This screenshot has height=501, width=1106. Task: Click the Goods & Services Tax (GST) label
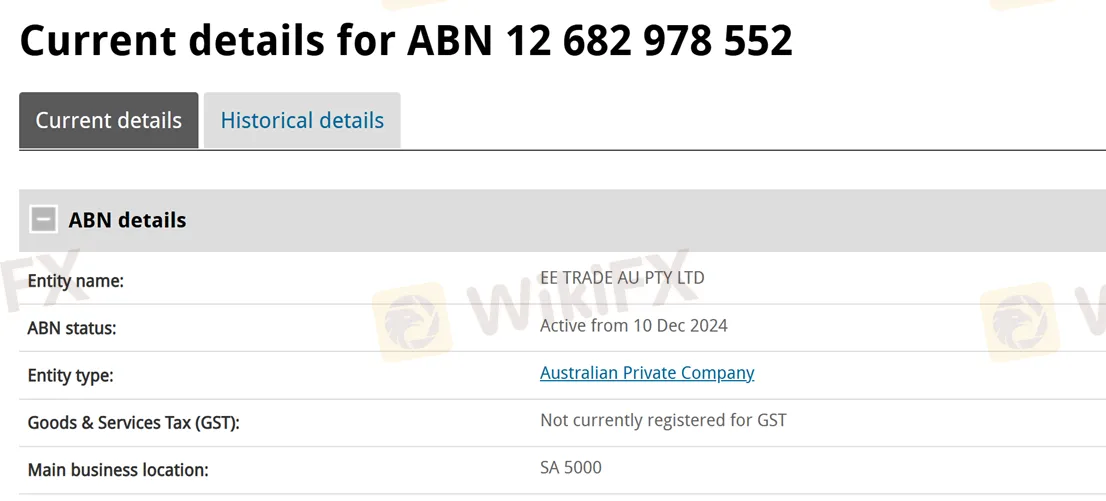133,423
